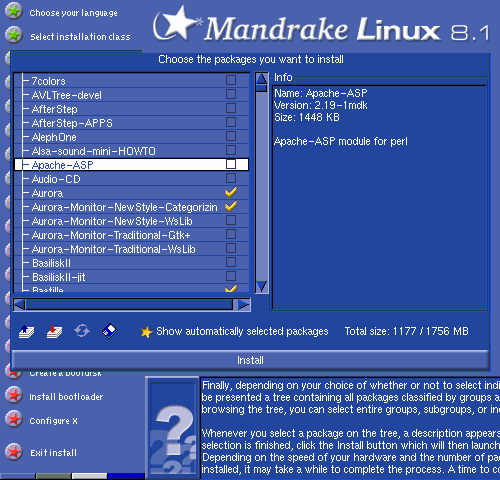Viewport: 500px width, 480px height.
Task: Select Aurora-Monitor-Traditional-Gtk+ name
Action: 111,235
